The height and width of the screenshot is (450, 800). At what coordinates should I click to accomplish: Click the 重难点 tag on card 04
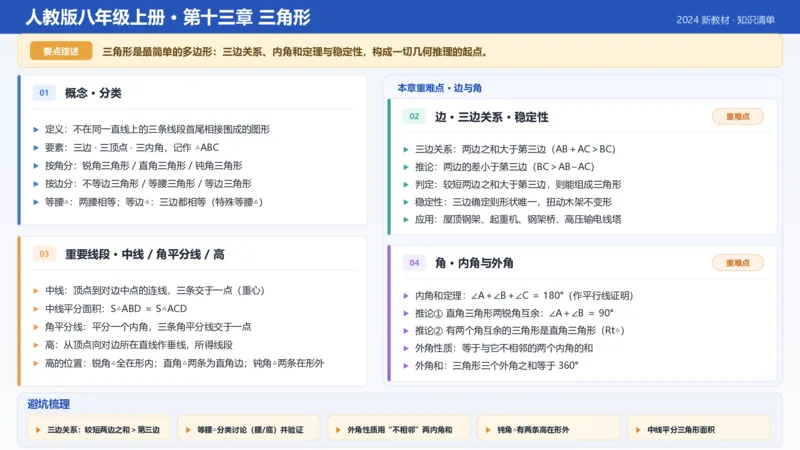click(x=738, y=263)
